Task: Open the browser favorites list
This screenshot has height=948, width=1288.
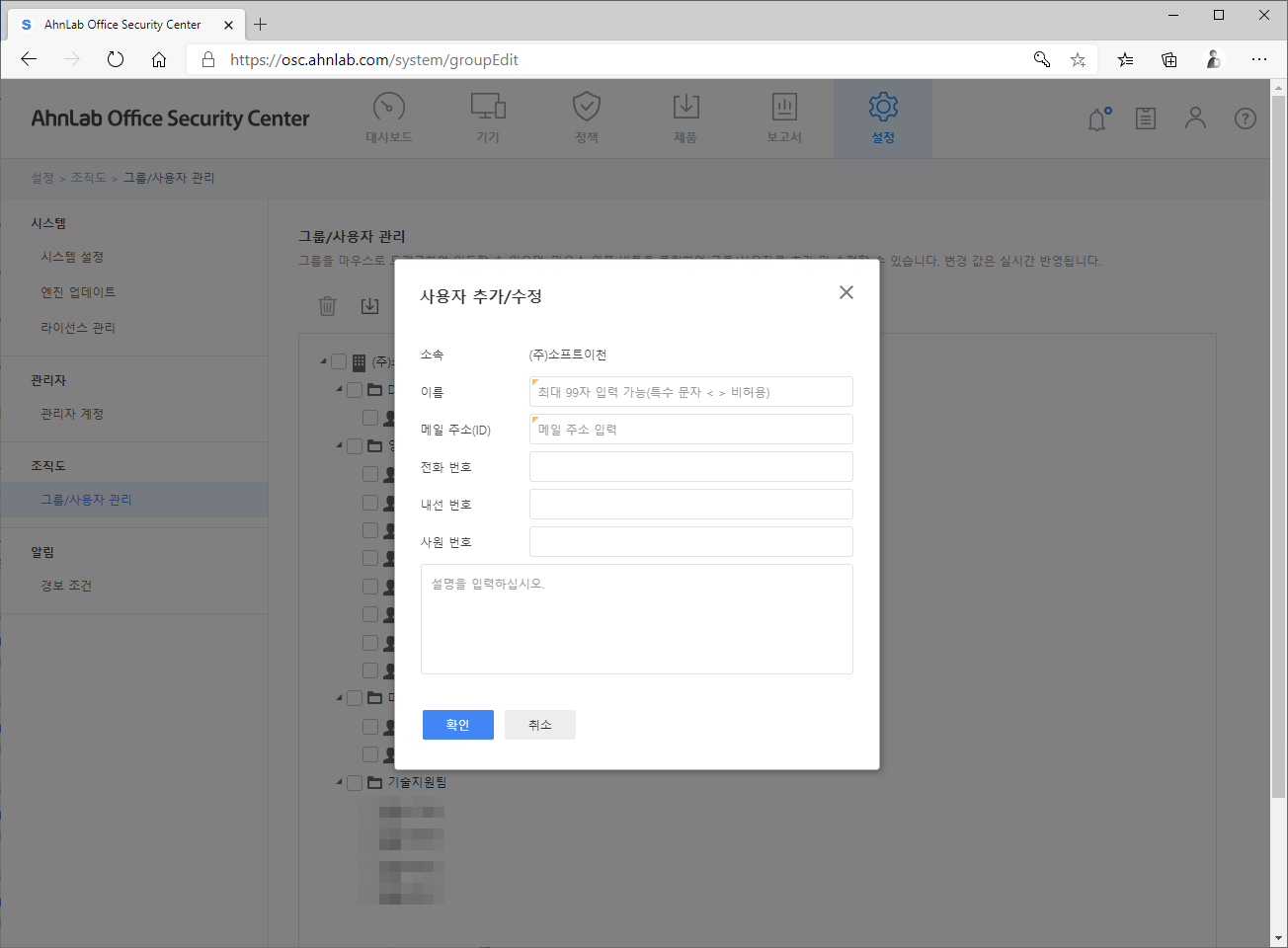Action: pyautogui.click(x=1125, y=59)
